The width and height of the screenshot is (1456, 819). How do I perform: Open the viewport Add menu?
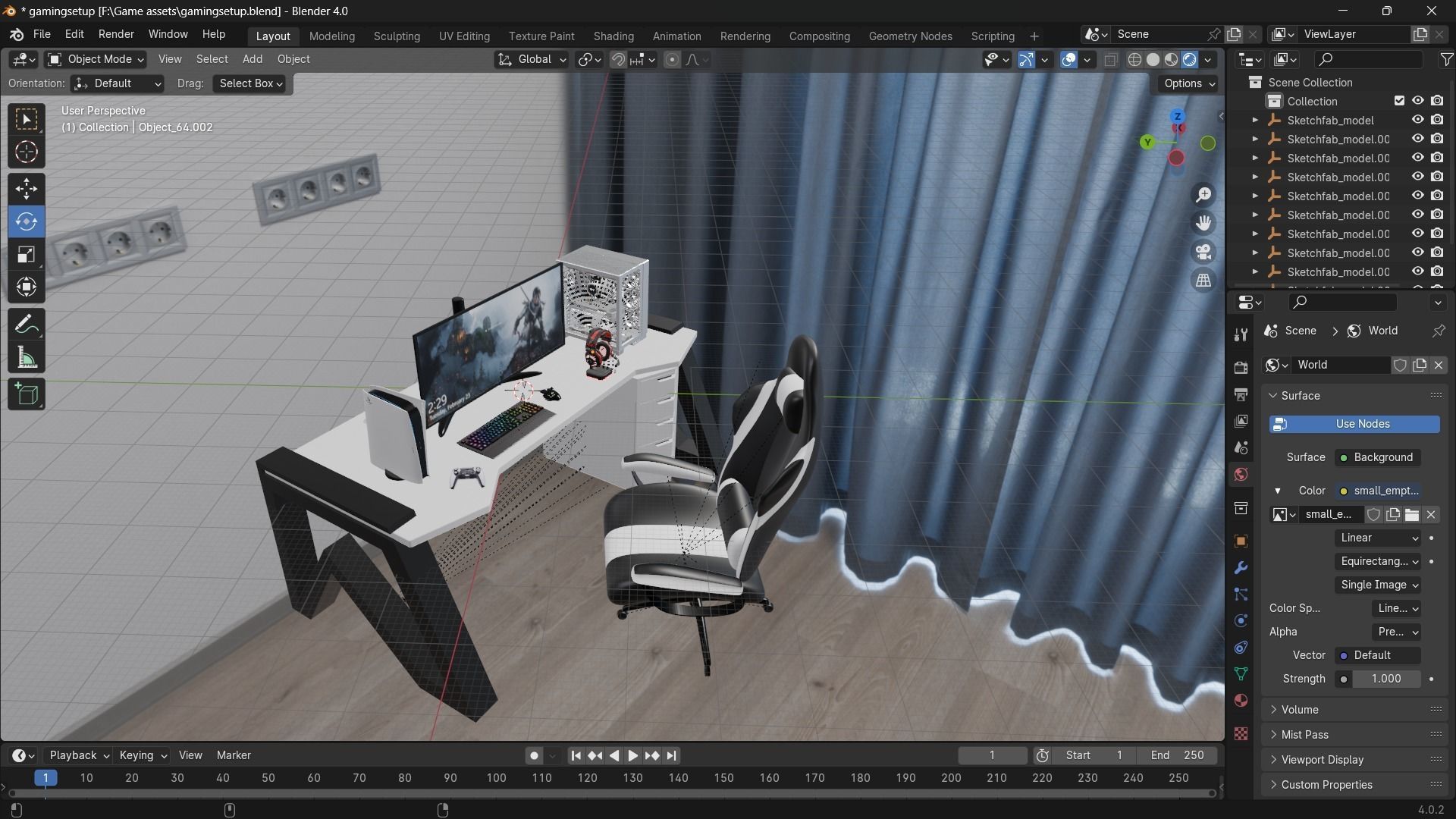[253, 59]
